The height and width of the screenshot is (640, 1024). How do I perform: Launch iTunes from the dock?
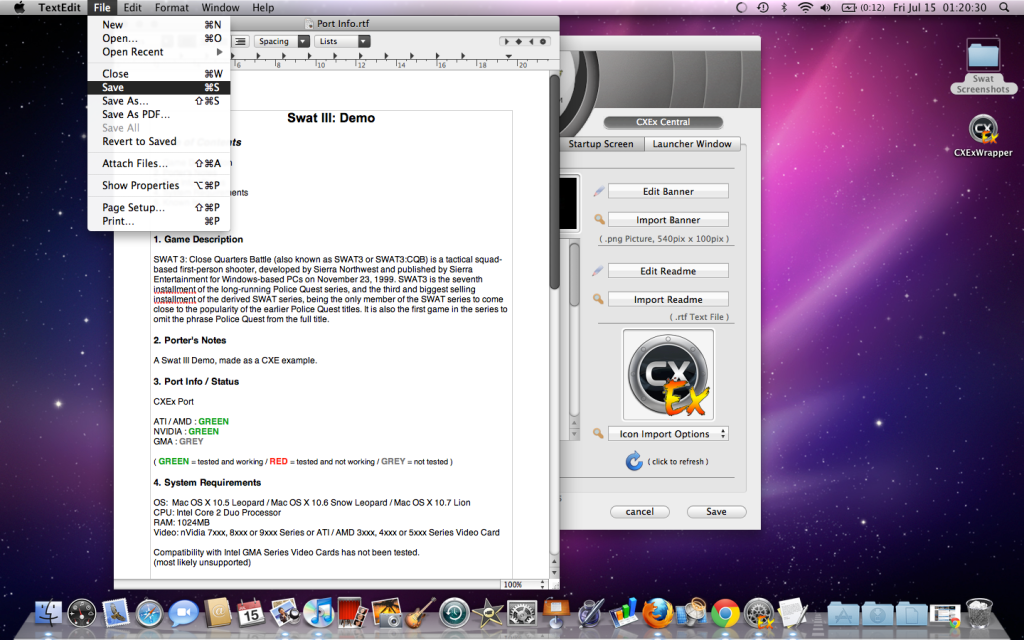pos(319,613)
